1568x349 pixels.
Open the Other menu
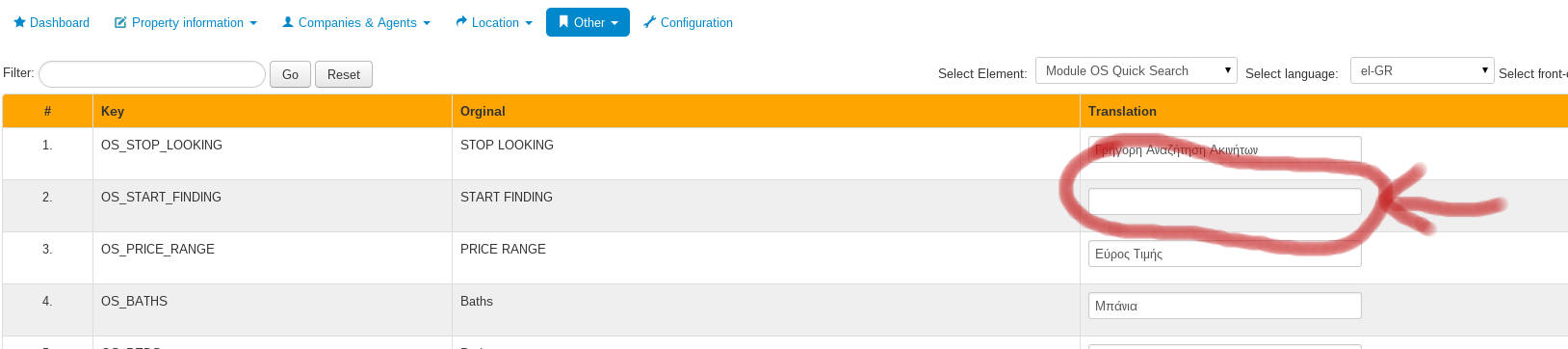588,22
